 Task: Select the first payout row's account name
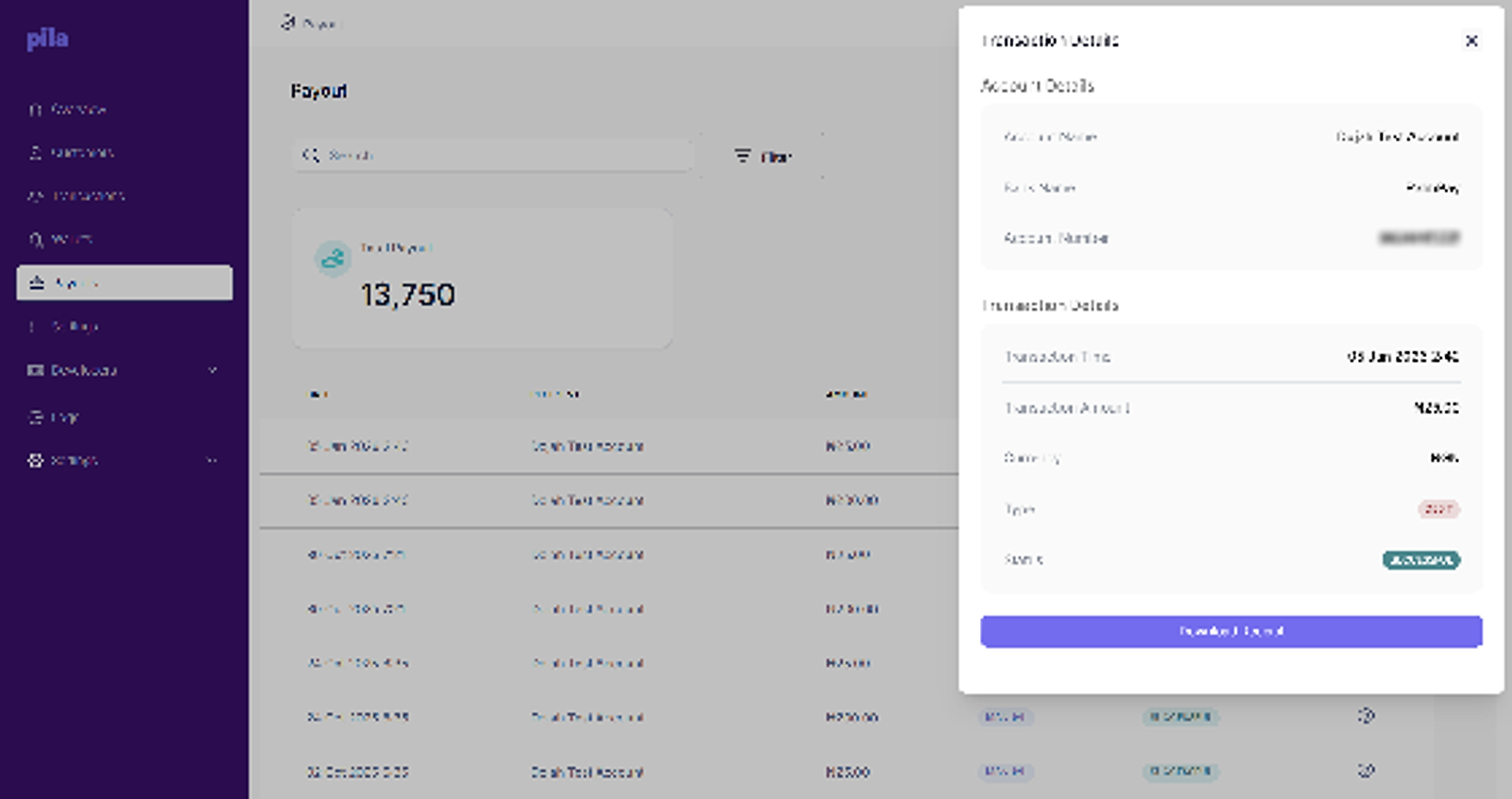click(x=587, y=446)
